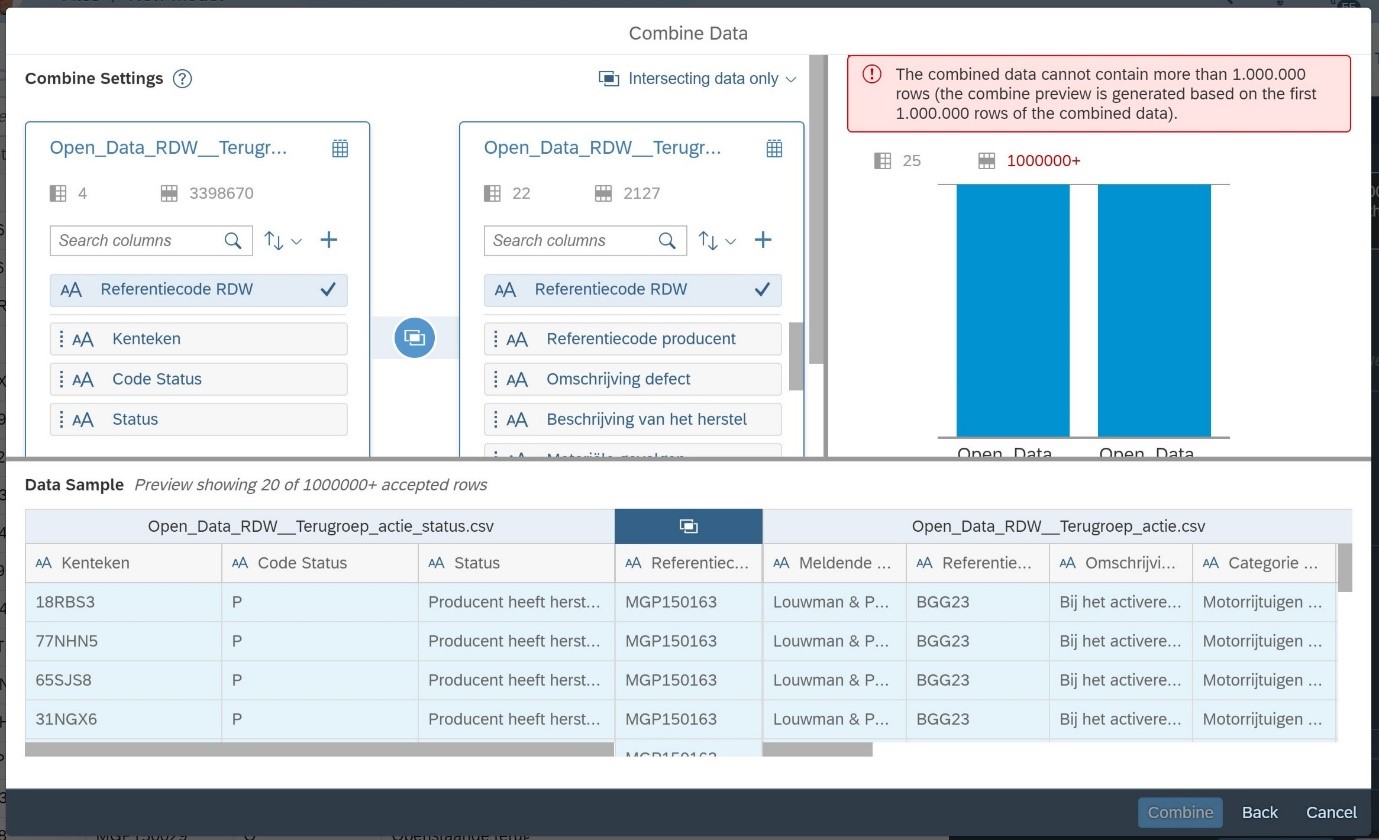Select the Omschrijving defect column
Viewport: 1379px width, 840px height.
(633, 379)
